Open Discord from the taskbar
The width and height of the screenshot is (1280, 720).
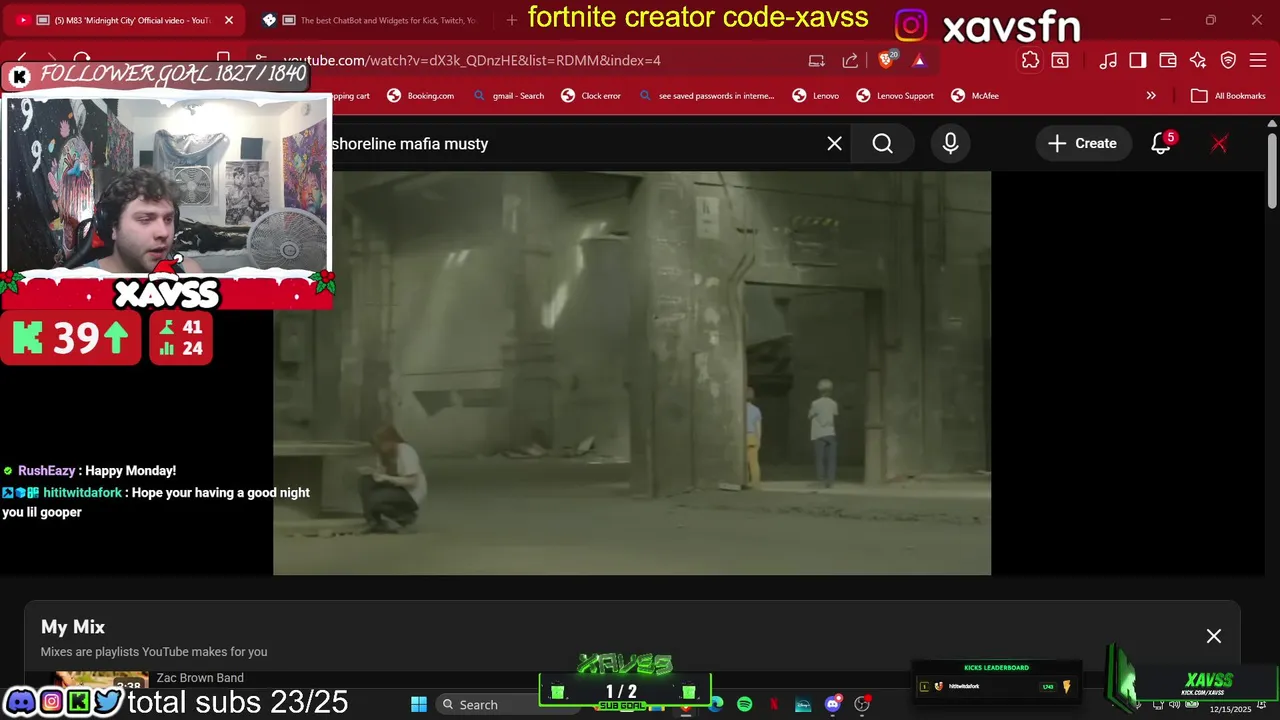click(x=833, y=704)
